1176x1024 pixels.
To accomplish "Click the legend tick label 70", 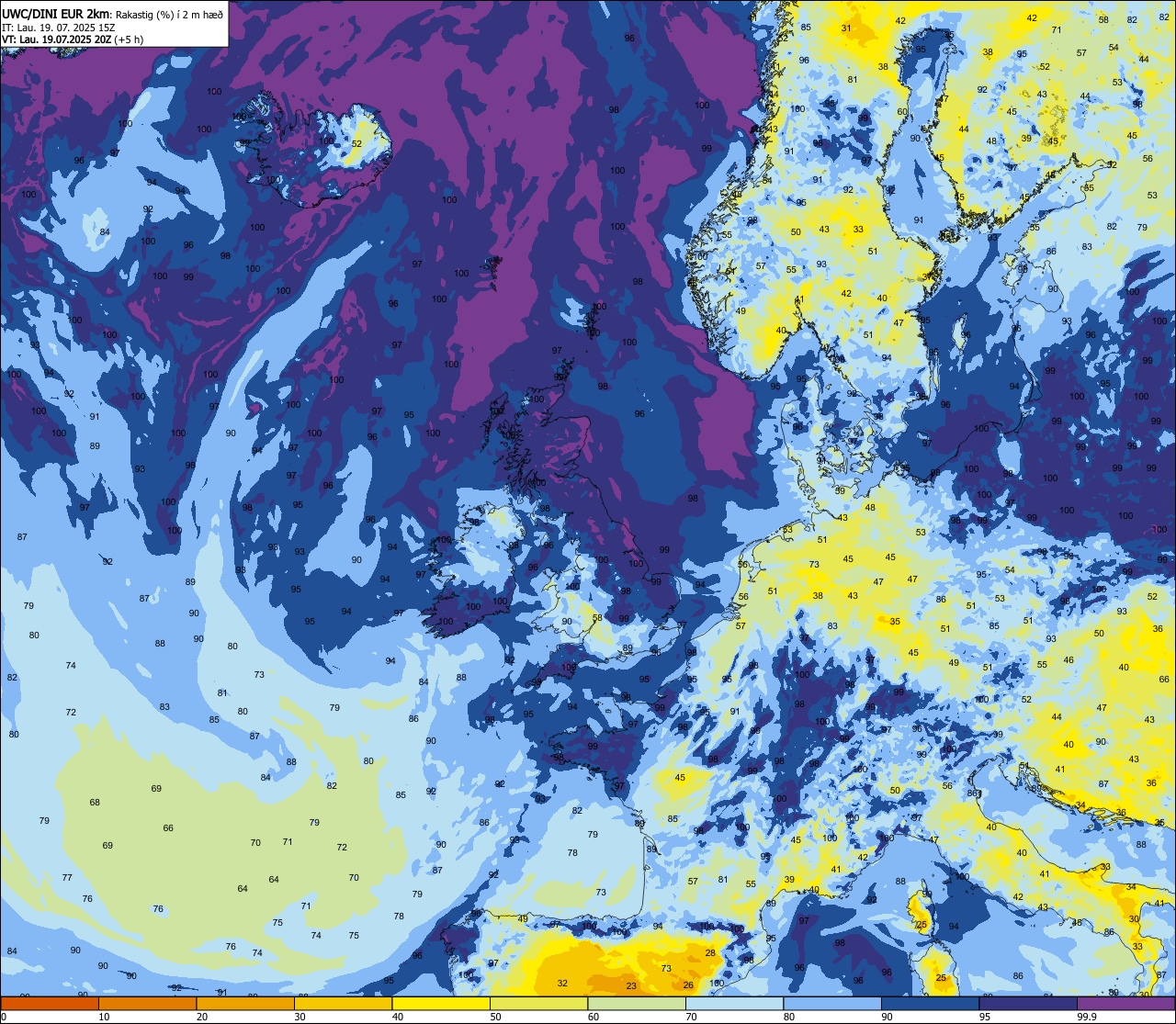I will pyautogui.click(x=691, y=1017).
